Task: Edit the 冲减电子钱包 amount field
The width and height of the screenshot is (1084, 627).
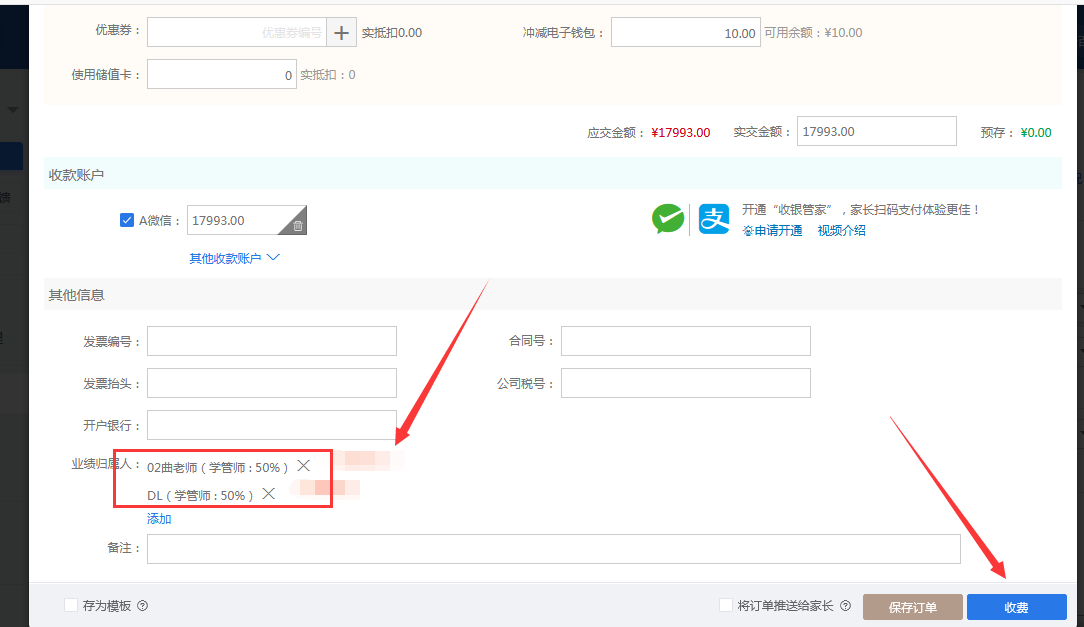Action: (x=686, y=32)
